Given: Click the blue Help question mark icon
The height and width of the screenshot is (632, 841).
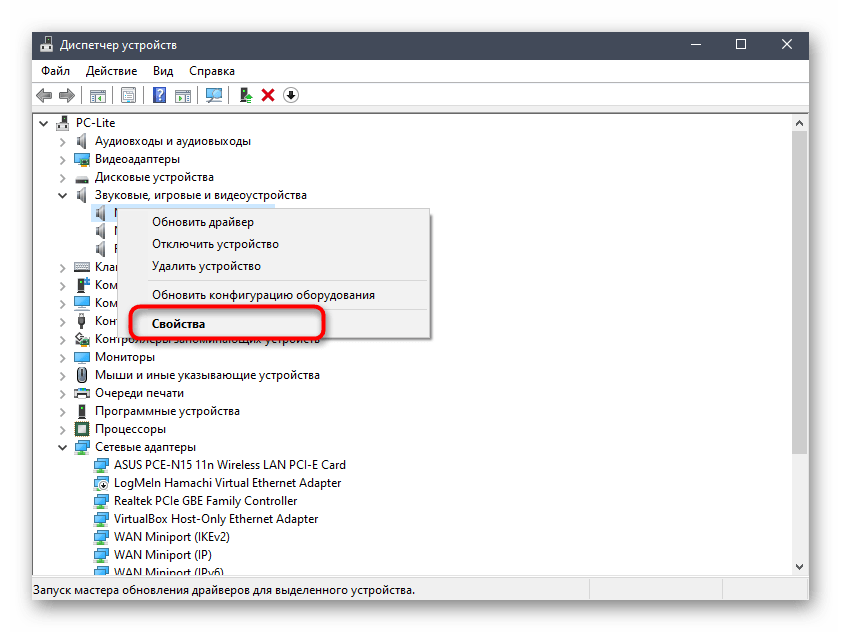Looking at the screenshot, I should [159, 95].
